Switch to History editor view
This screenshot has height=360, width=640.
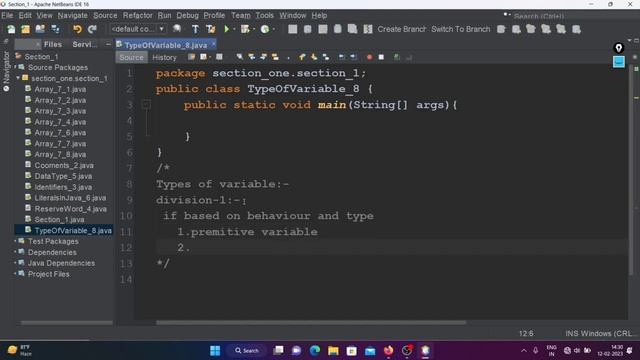pyautogui.click(x=164, y=57)
